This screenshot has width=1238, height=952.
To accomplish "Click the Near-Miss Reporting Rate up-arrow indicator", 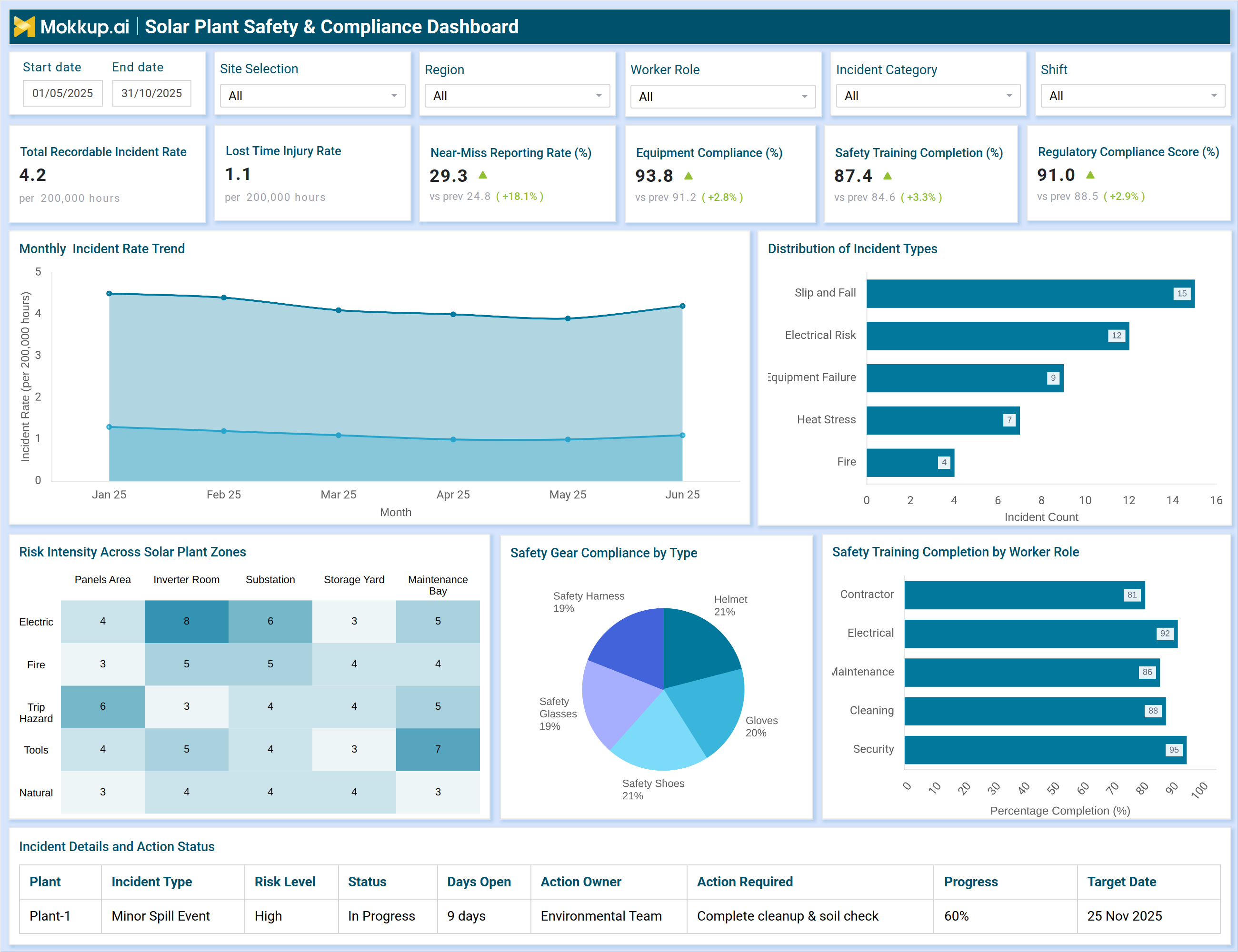I will pyautogui.click(x=483, y=175).
